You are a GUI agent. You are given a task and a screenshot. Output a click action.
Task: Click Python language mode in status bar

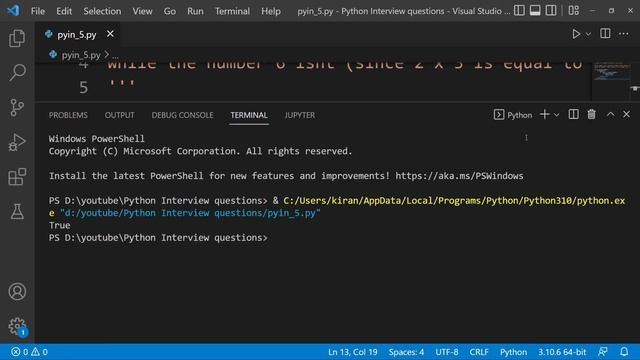[x=513, y=352]
